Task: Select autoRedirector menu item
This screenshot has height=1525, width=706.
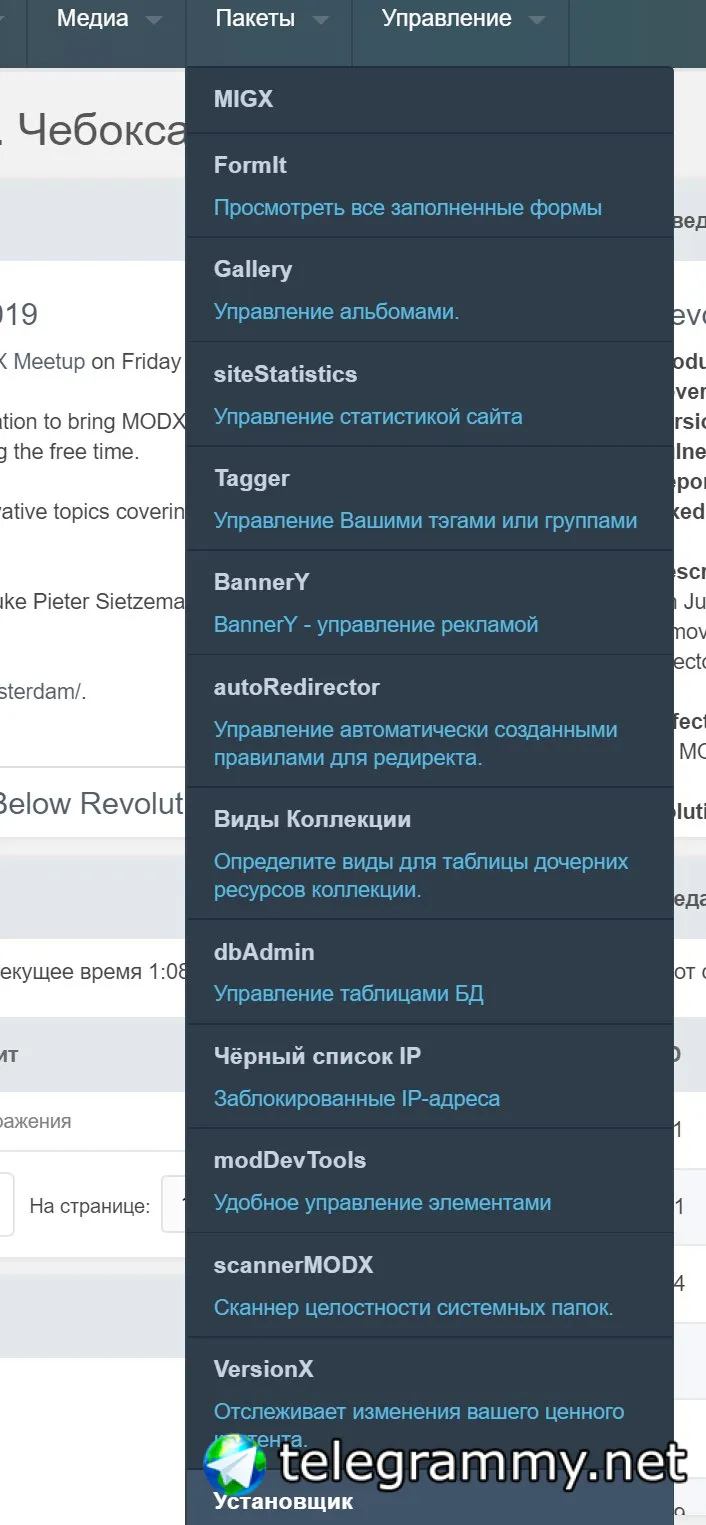Action: coord(429,721)
